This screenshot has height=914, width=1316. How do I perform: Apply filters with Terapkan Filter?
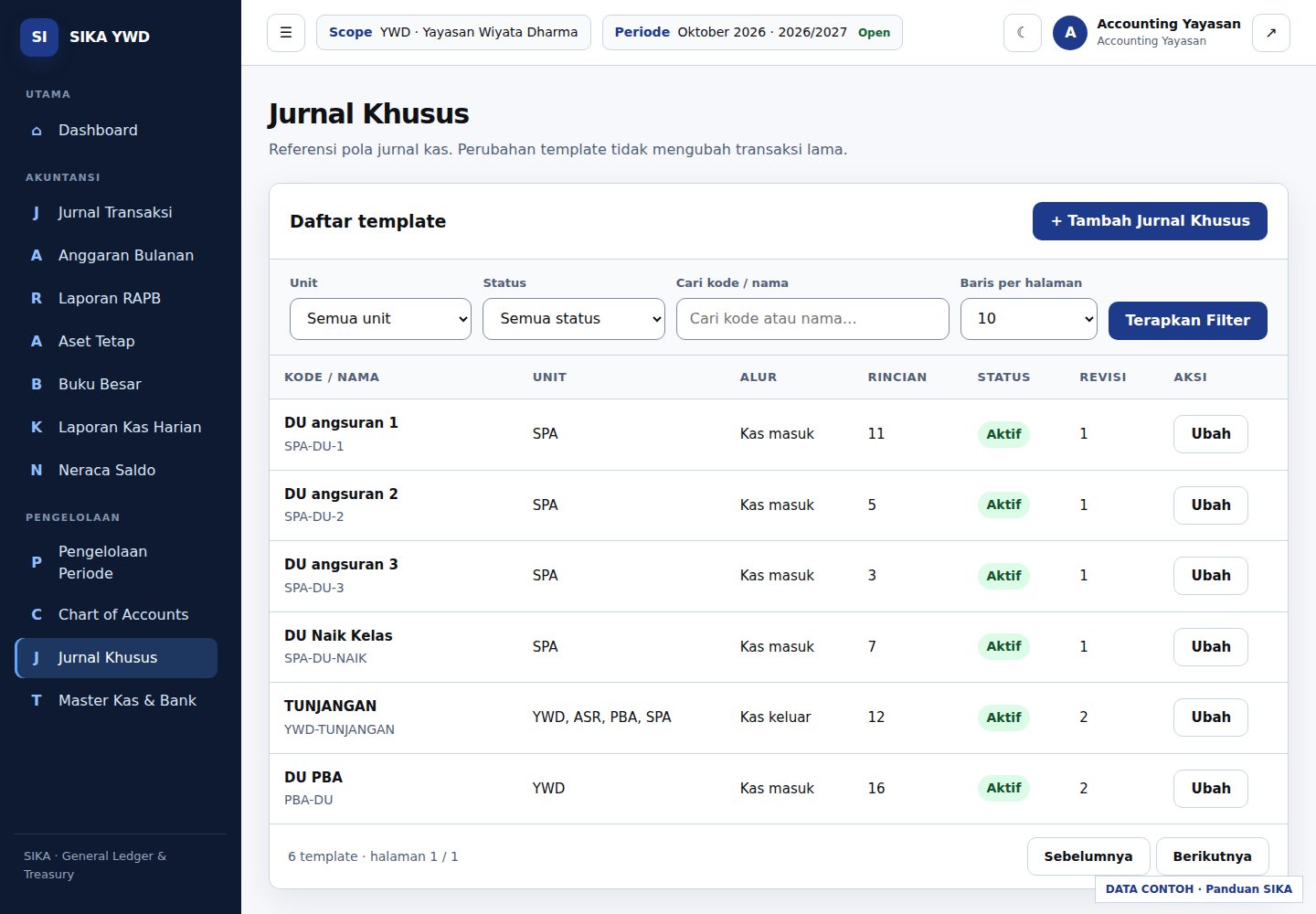pyautogui.click(x=1187, y=321)
